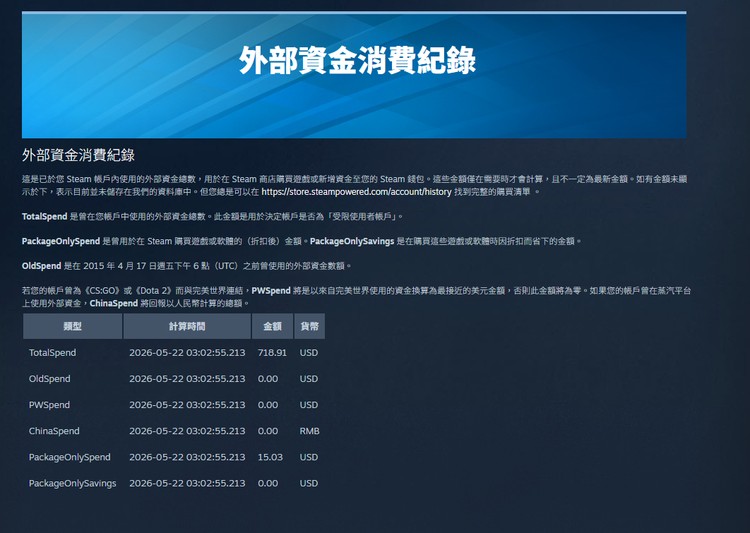Click the 0.00 amount in PWSpend row
750x533 pixels.
(268, 405)
